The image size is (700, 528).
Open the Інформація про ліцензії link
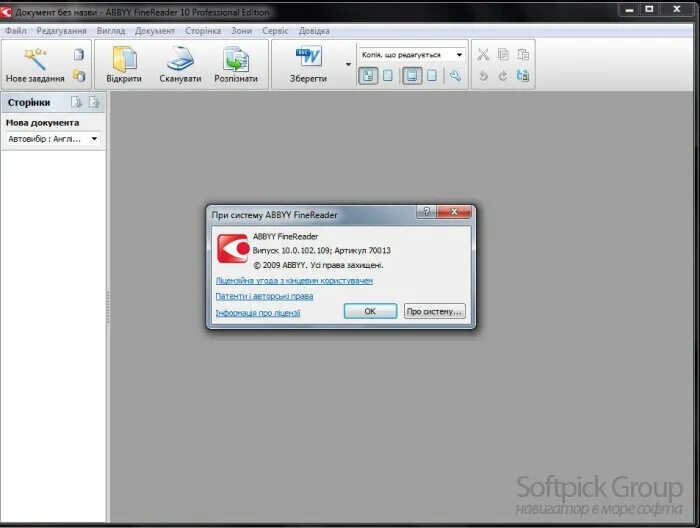tap(258, 313)
